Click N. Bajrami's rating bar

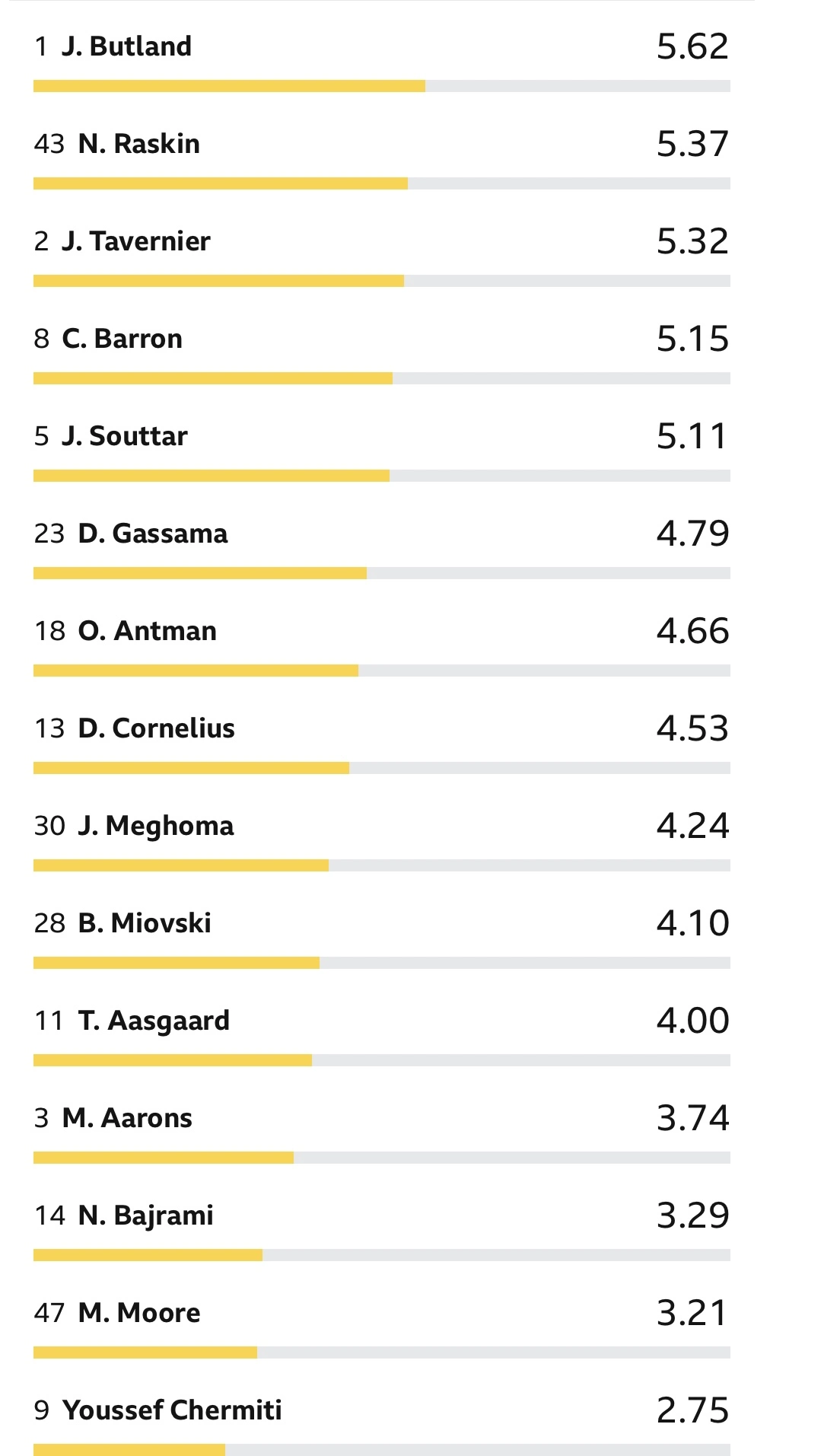click(148, 1255)
